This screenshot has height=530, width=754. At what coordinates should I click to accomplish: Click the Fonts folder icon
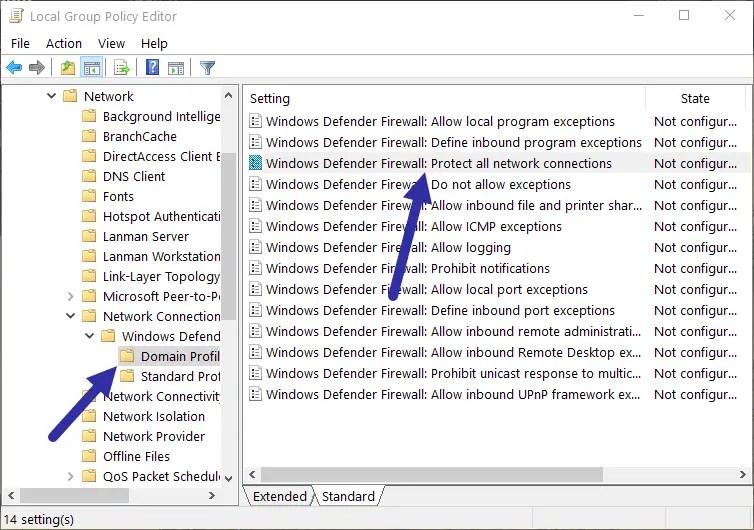[x=89, y=196]
